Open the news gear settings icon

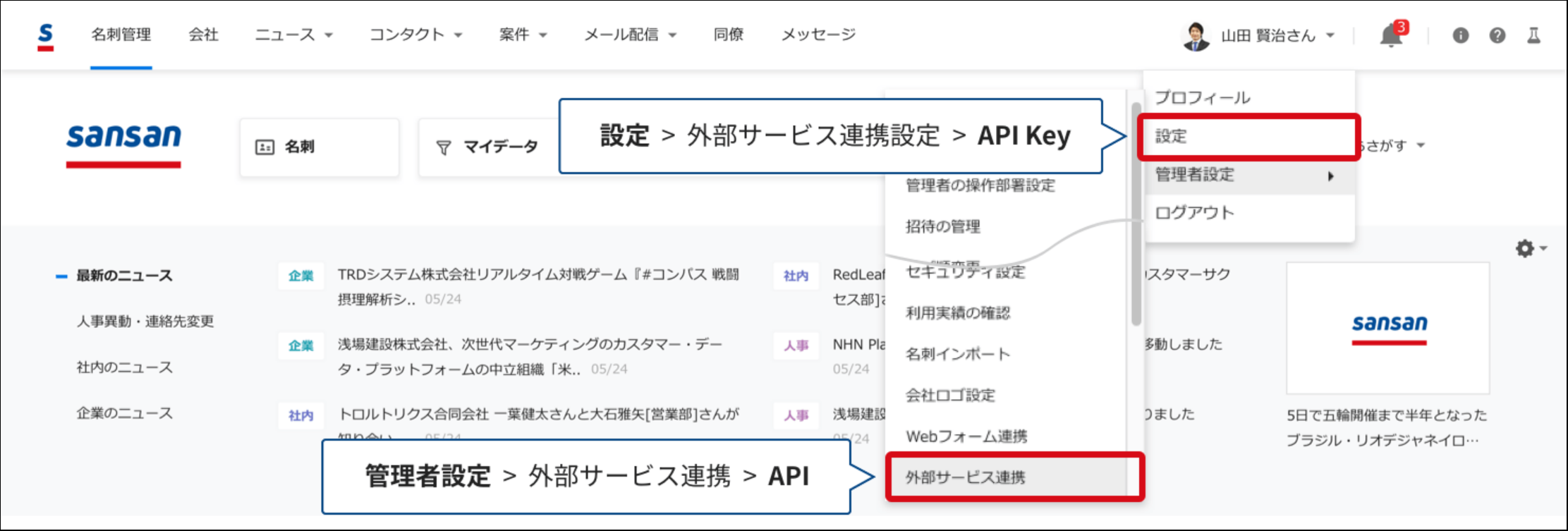[x=1525, y=248]
